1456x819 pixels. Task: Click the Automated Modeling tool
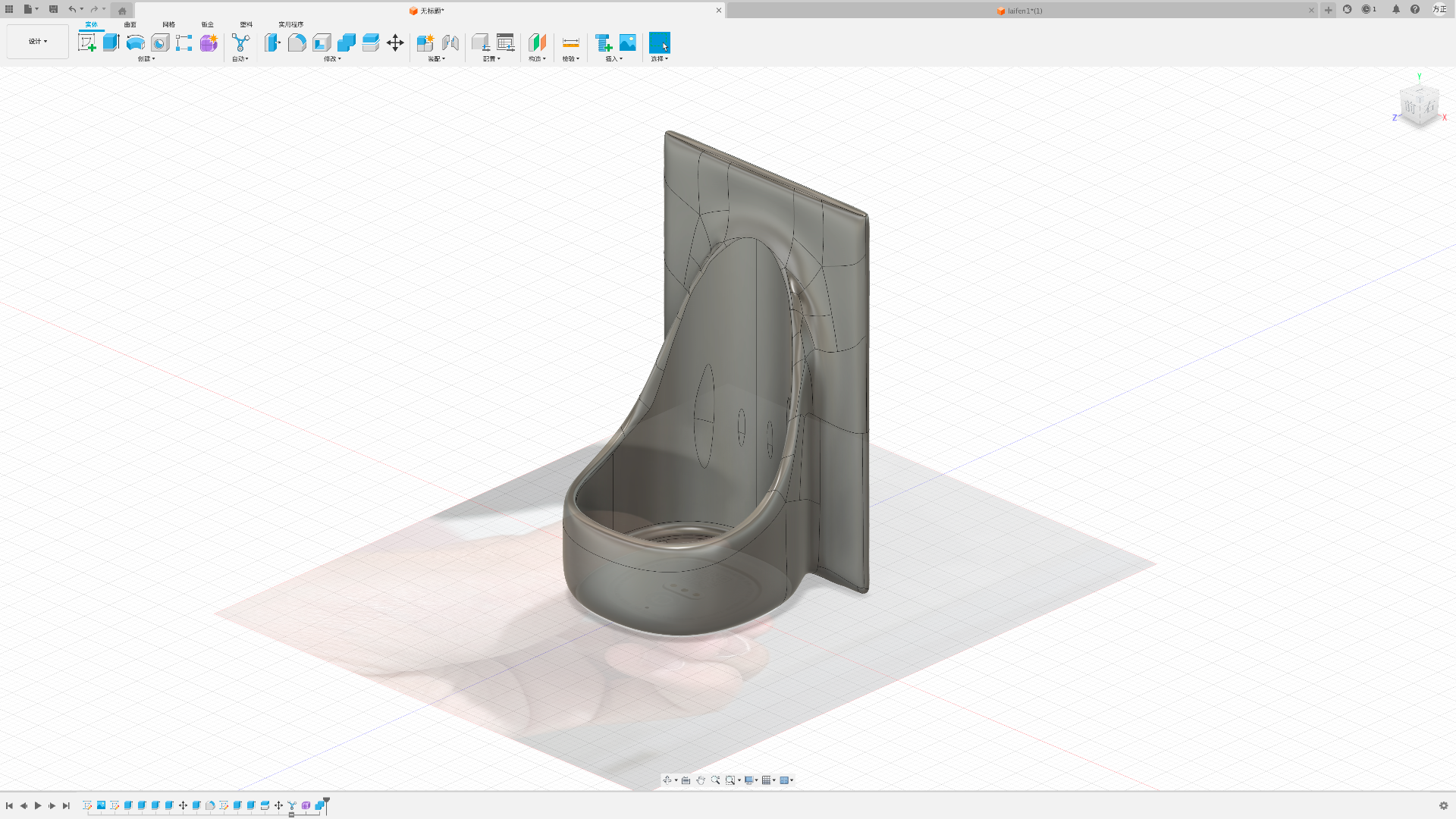click(x=240, y=43)
